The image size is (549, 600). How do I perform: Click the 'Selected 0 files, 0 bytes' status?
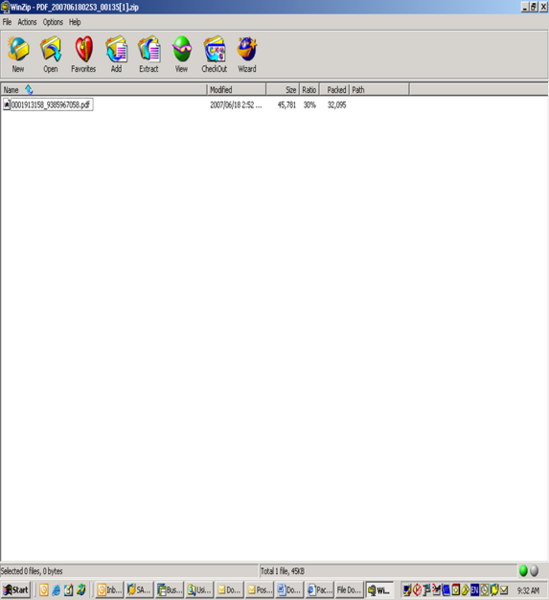pyautogui.click(x=31, y=571)
